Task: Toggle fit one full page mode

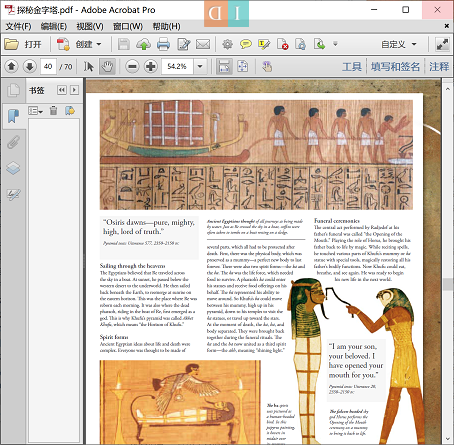Action: (x=243, y=67)
